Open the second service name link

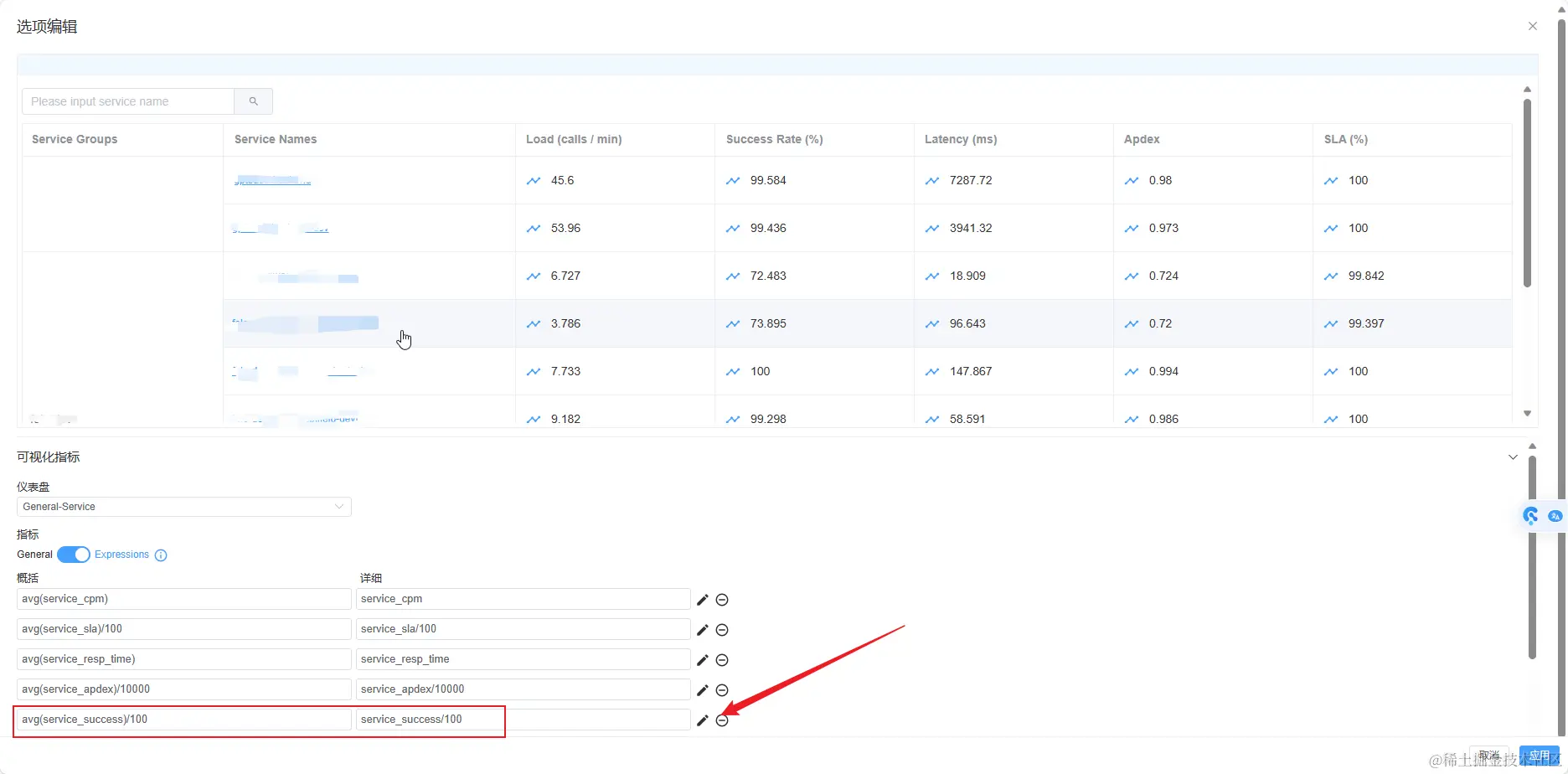pos(281,229)
